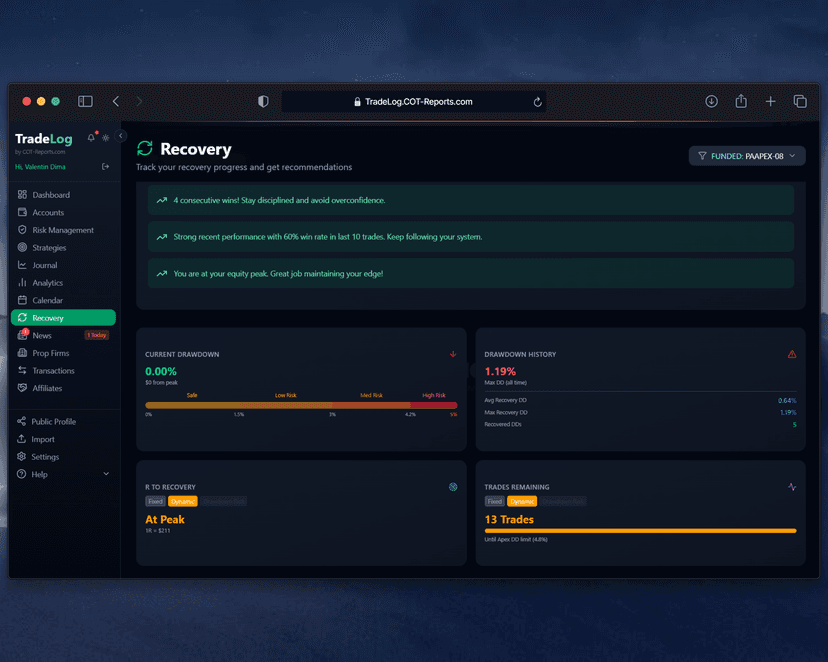Open the notification bell

[x=91, y=137]
